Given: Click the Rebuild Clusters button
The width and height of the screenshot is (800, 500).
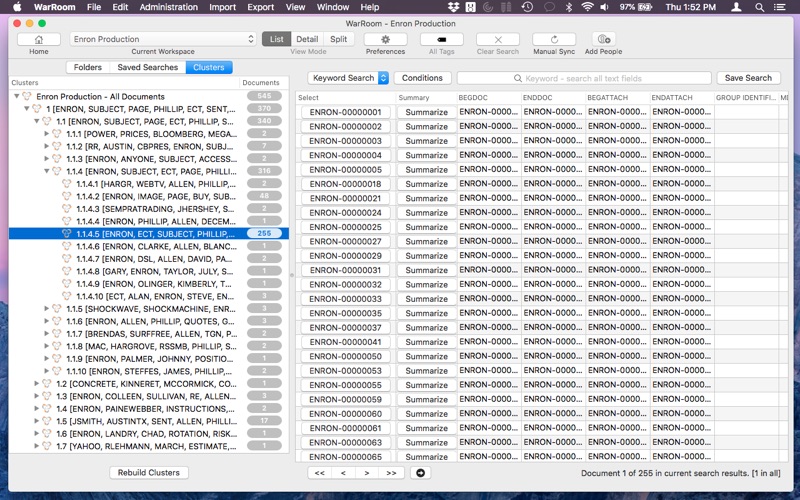Looking at the screenshot, I should 148,473.
